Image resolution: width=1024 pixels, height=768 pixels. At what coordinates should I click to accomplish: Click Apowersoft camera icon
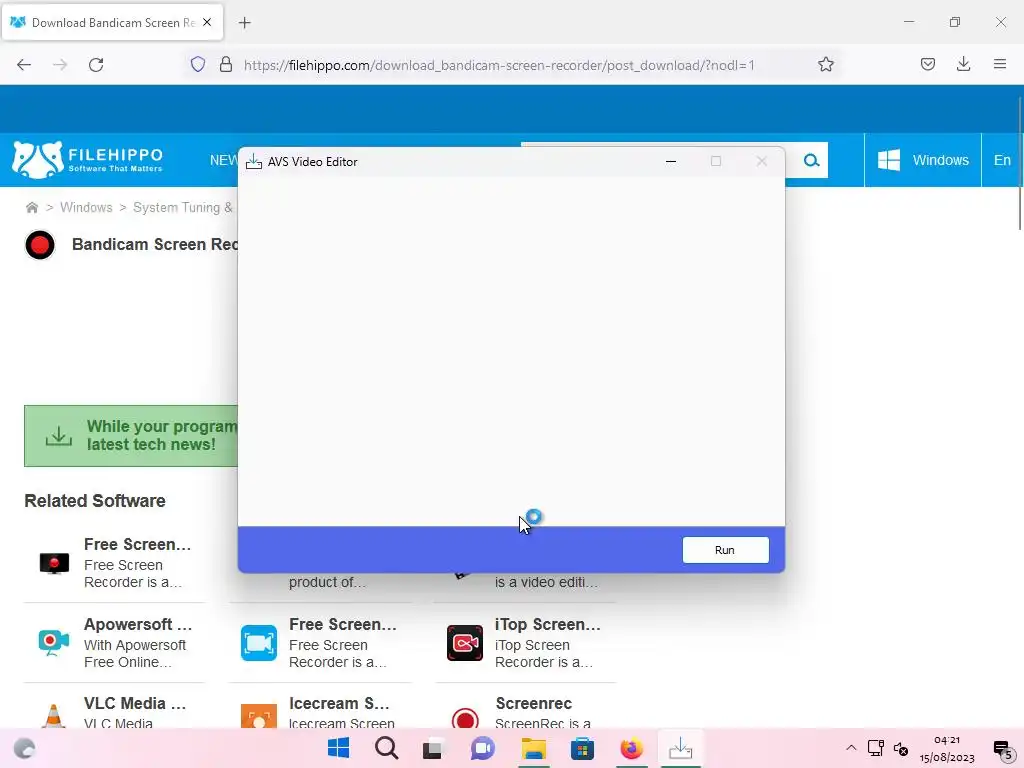[54, 643]
